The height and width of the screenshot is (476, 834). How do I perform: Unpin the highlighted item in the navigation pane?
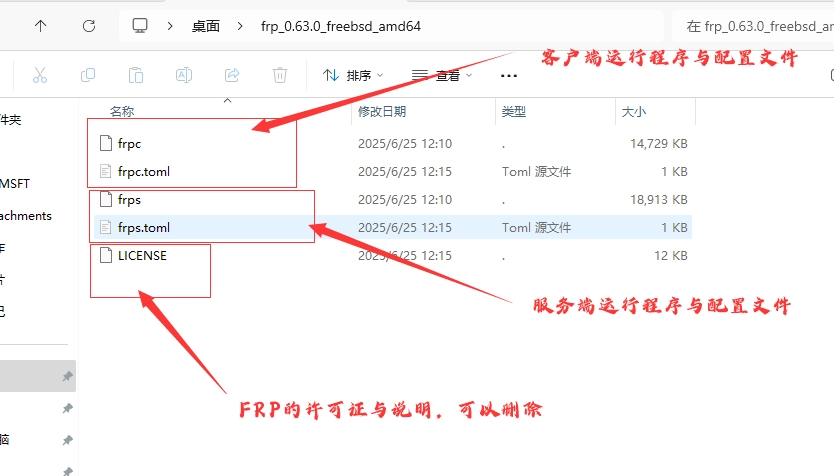point(68,376)
